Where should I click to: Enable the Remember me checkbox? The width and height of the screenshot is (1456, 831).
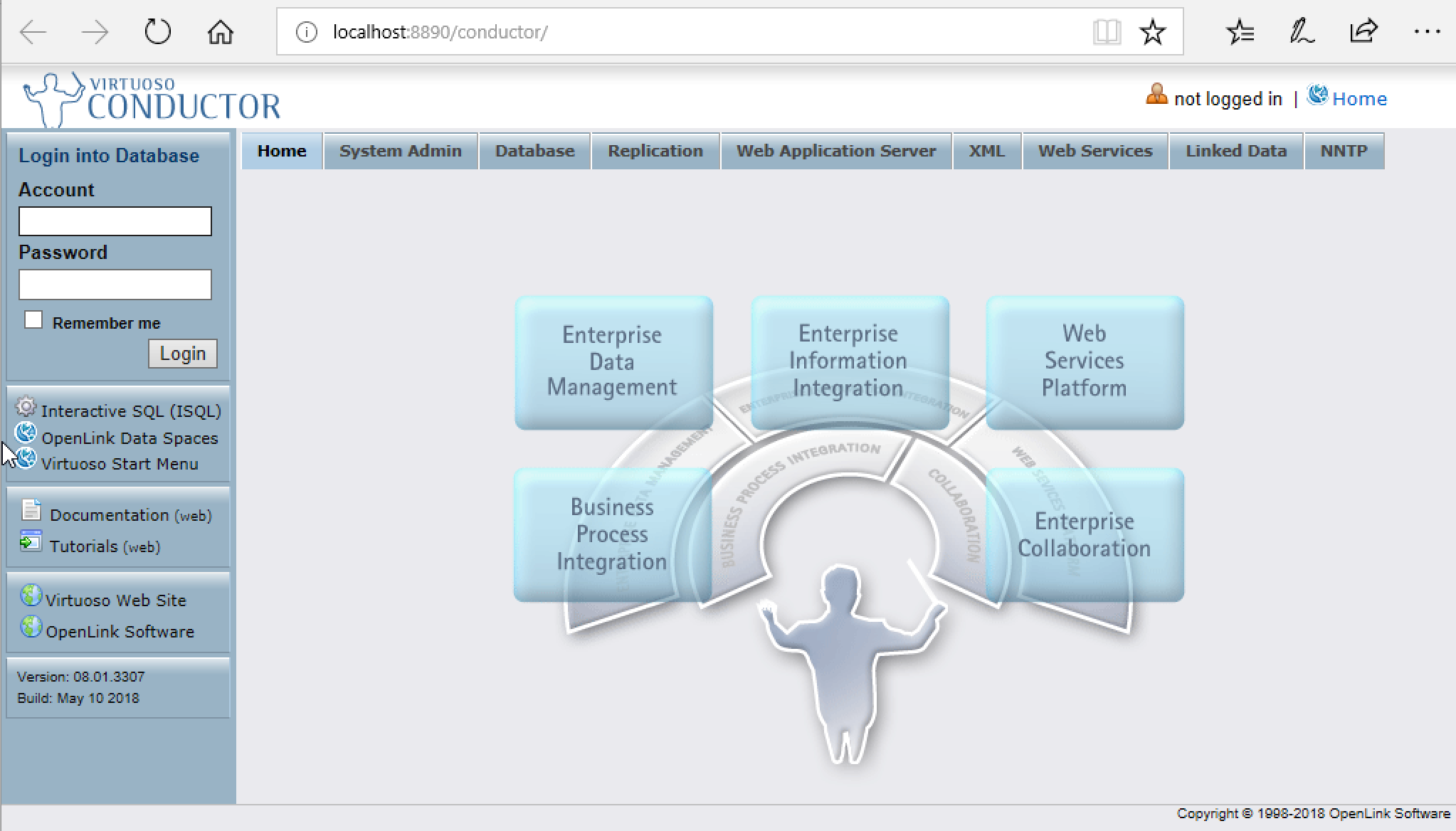[x=33, y=320]
